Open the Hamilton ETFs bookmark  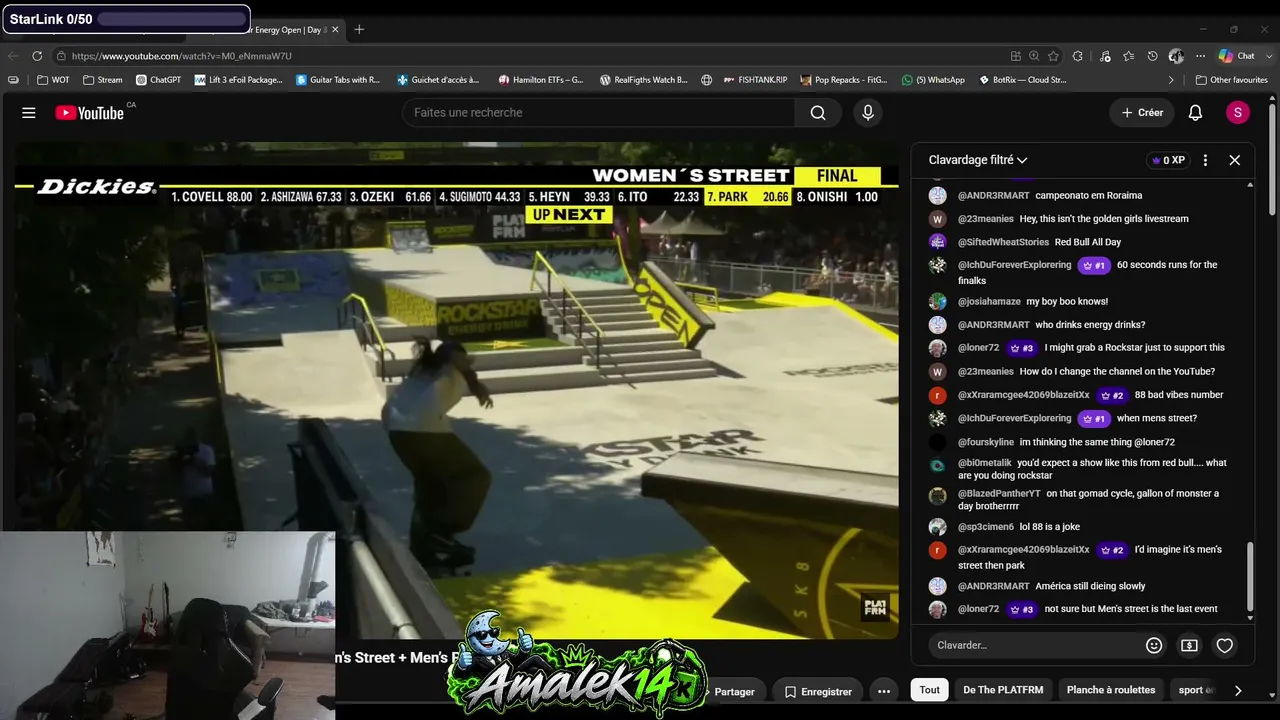coord(541,80)
